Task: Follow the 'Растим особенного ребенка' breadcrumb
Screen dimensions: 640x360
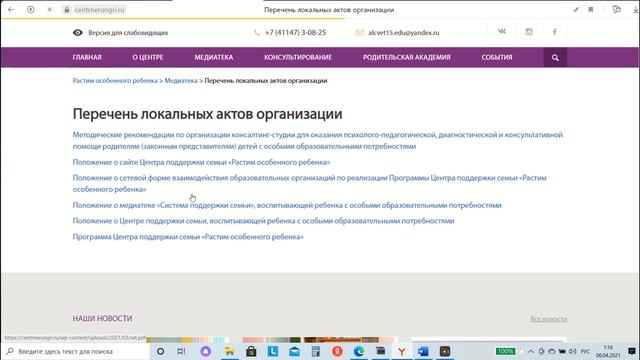Action: 115,81
